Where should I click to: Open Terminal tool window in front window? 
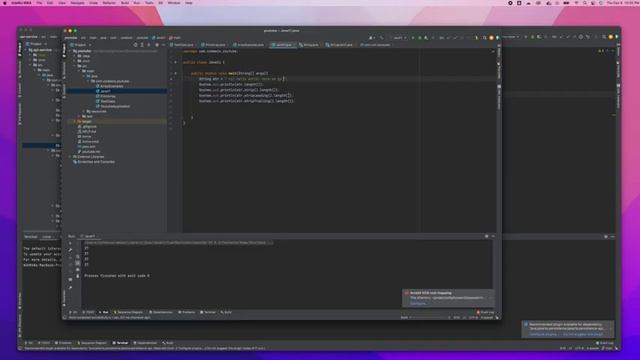coord(208,312)
